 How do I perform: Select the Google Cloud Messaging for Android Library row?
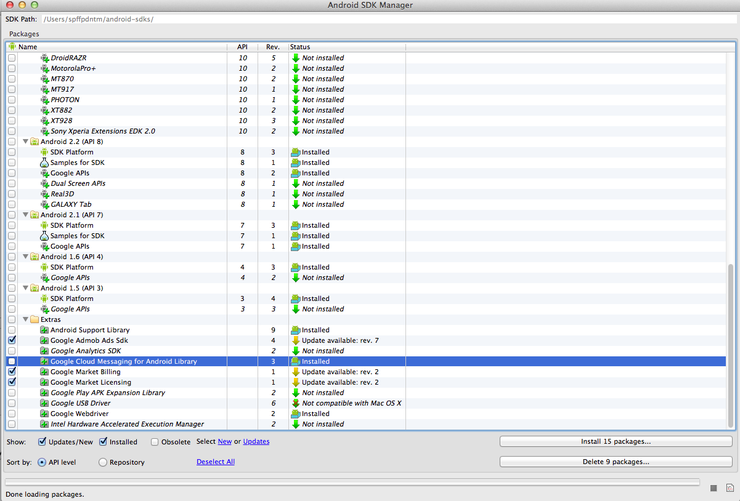point(366,361)
